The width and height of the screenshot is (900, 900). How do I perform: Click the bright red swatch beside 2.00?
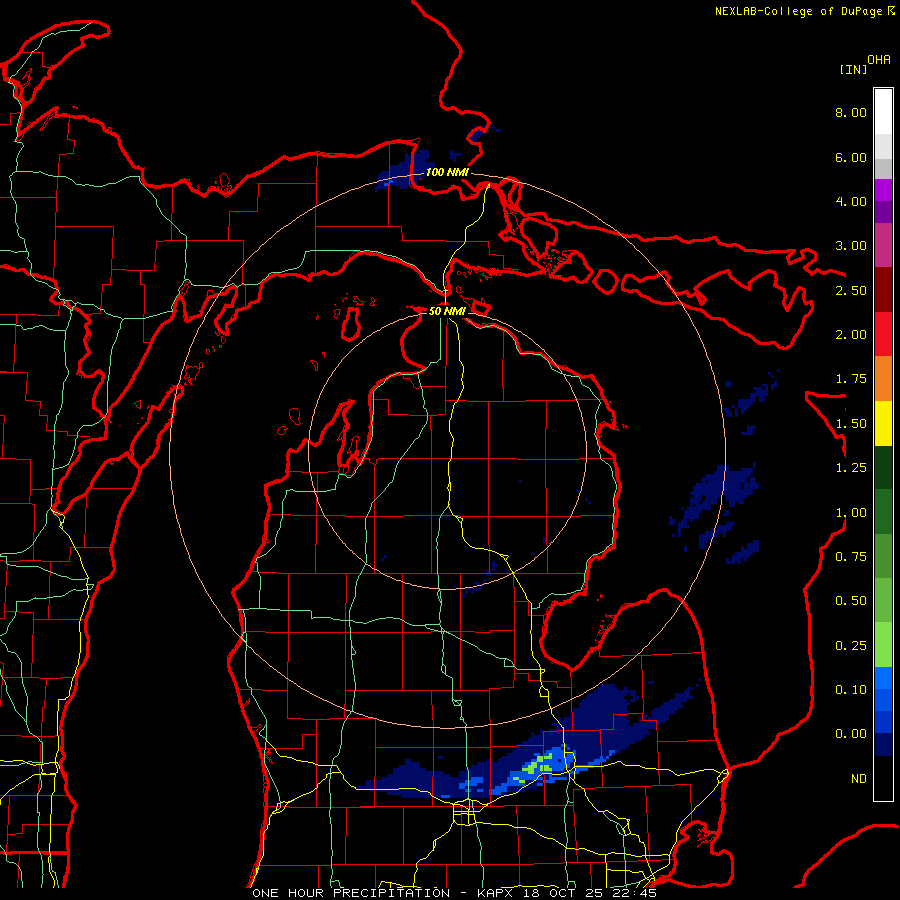click(883, 334)
